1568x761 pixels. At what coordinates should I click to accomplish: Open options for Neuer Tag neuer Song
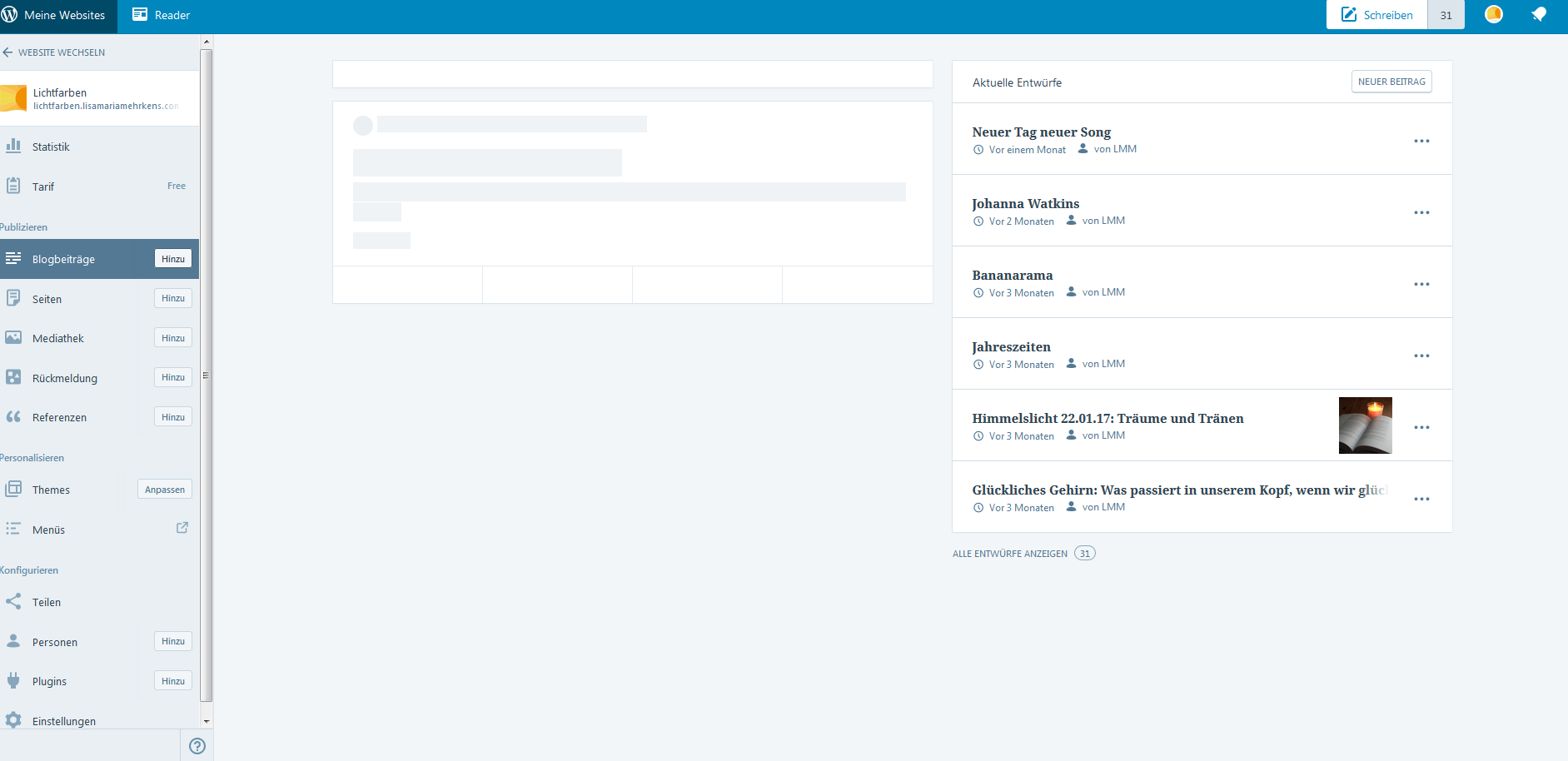1421,141
